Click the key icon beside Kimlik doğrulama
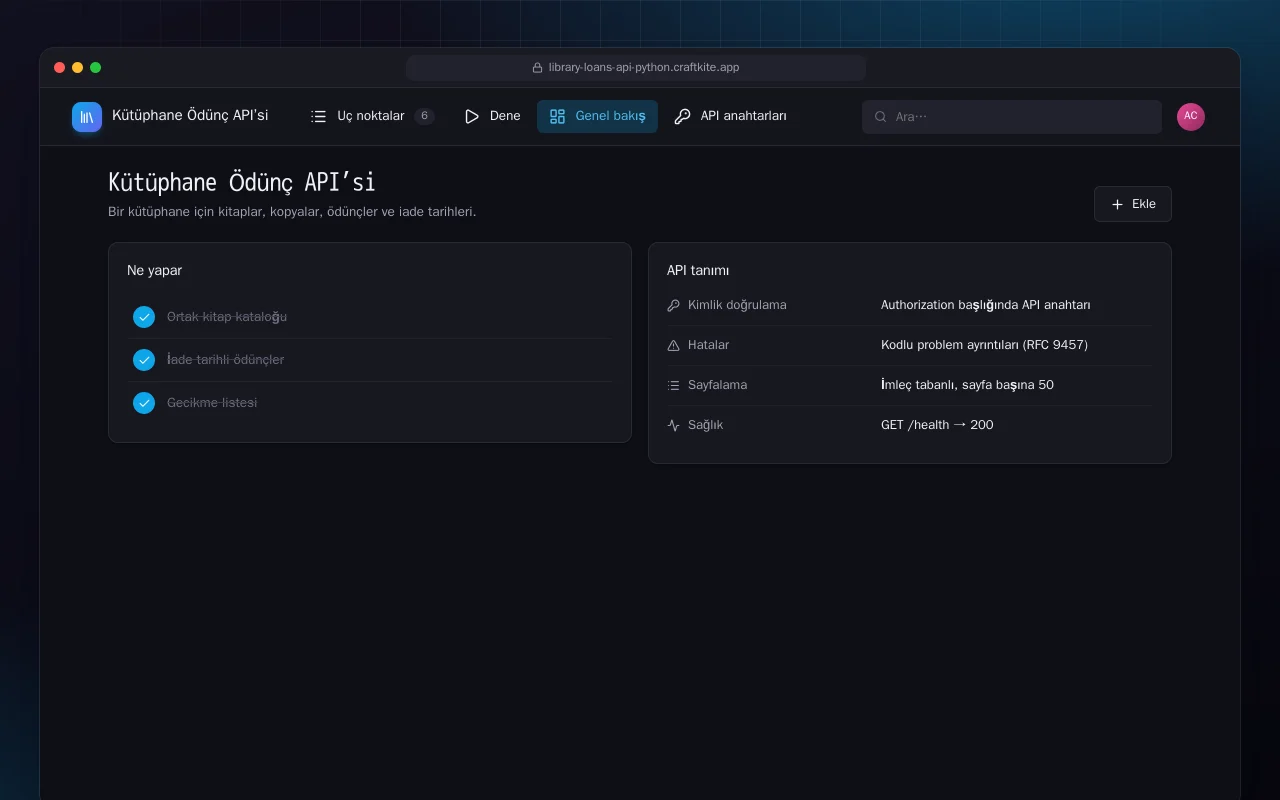1280x800 pixels. pyautogui.click(x=673, y=305)
